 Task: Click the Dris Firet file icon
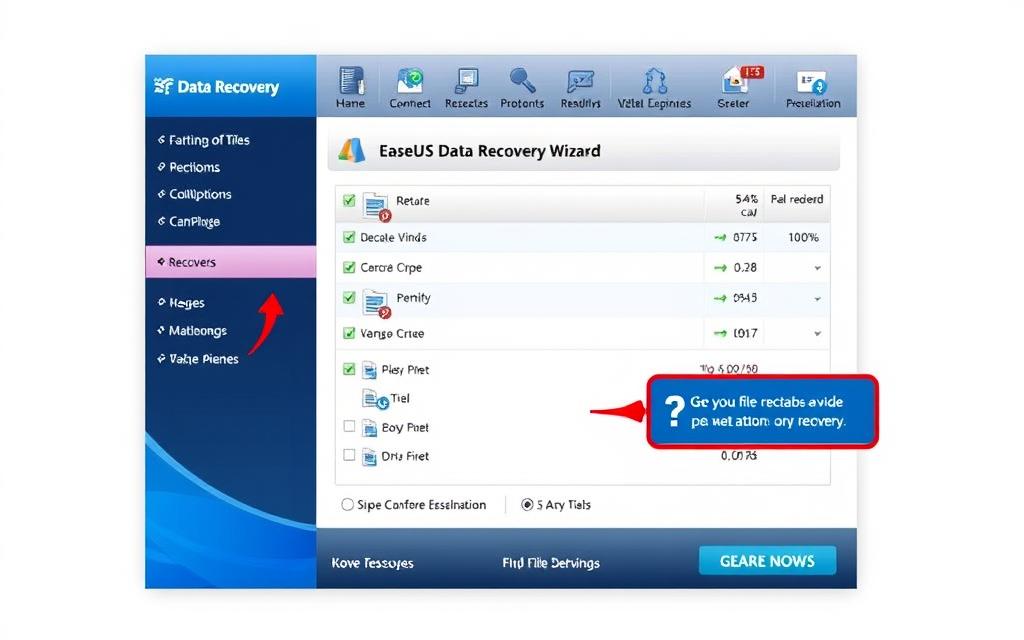[x=370, y=457]
